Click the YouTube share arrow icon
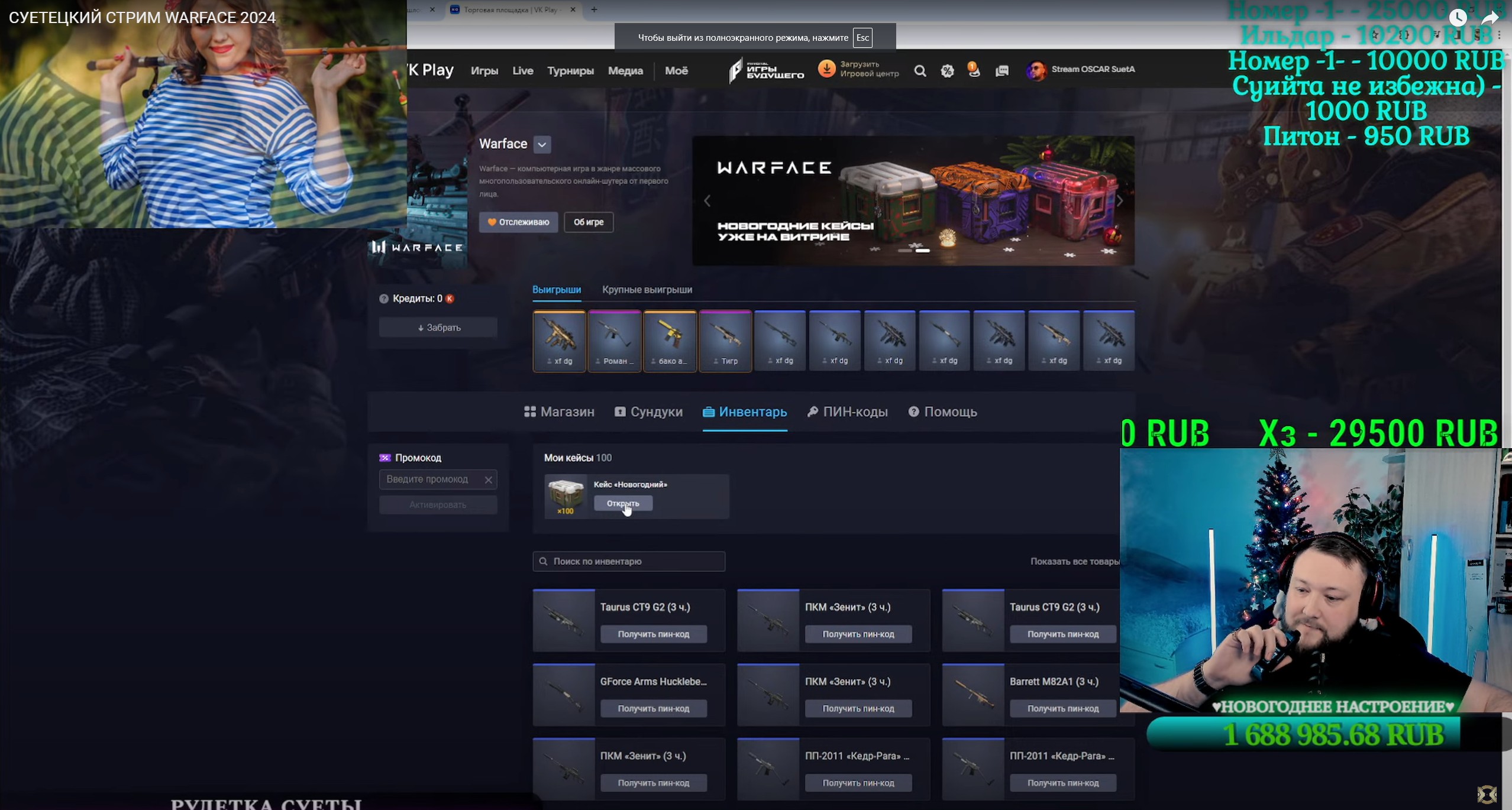Viewport: 1512px width, 810px height. click(1490, 18)
